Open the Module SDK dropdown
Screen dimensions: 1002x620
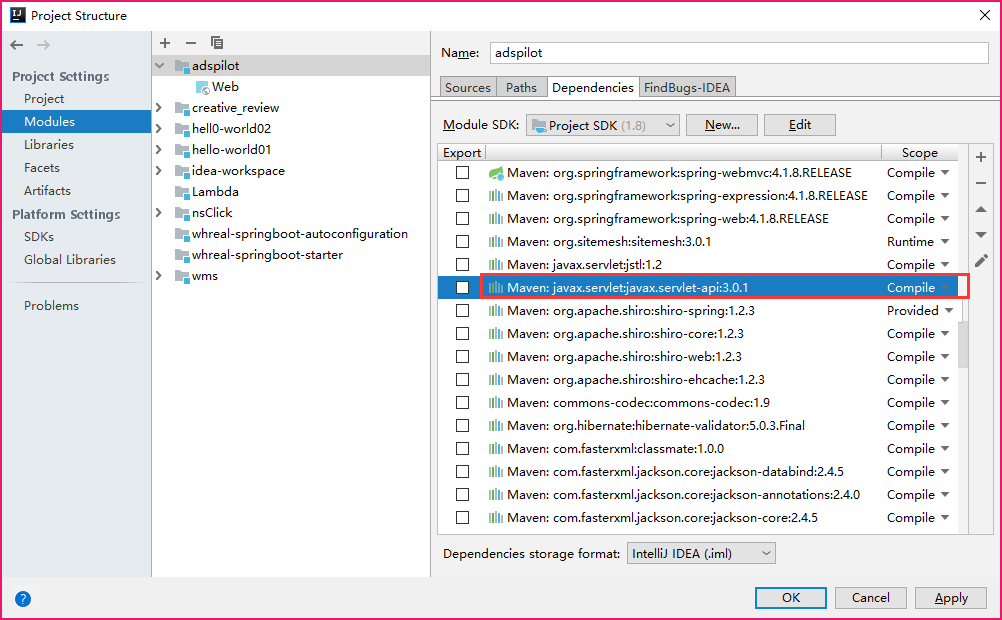point(603,125)
